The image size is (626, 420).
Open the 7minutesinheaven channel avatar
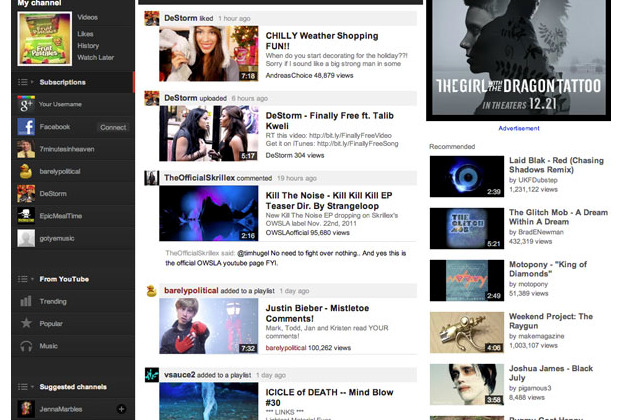(26, 149)
